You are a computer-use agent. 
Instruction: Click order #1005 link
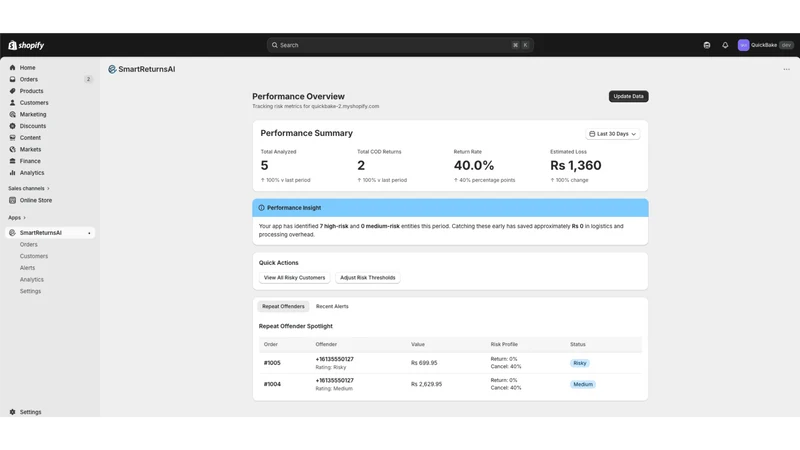(272, 363)
